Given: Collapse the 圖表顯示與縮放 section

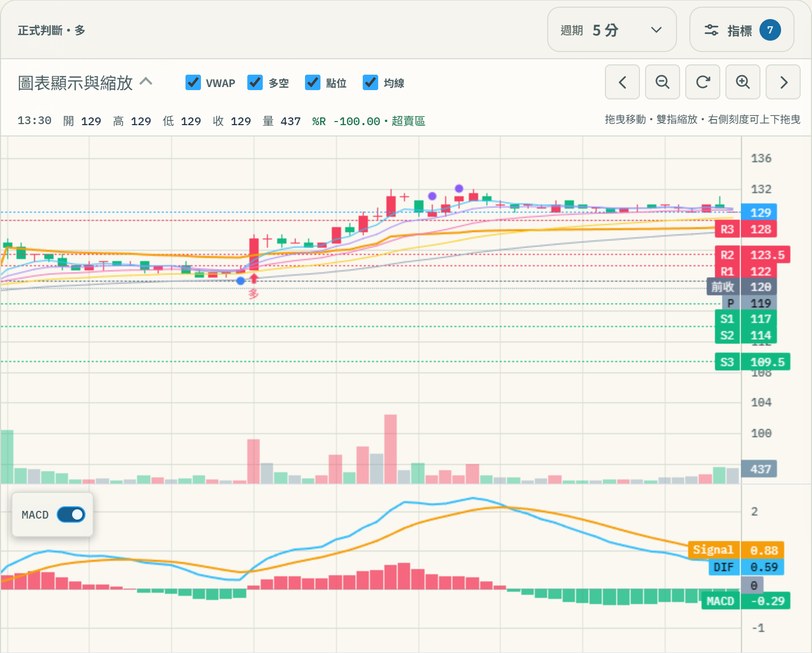Looking at the screenshot, I should (85, 83).
